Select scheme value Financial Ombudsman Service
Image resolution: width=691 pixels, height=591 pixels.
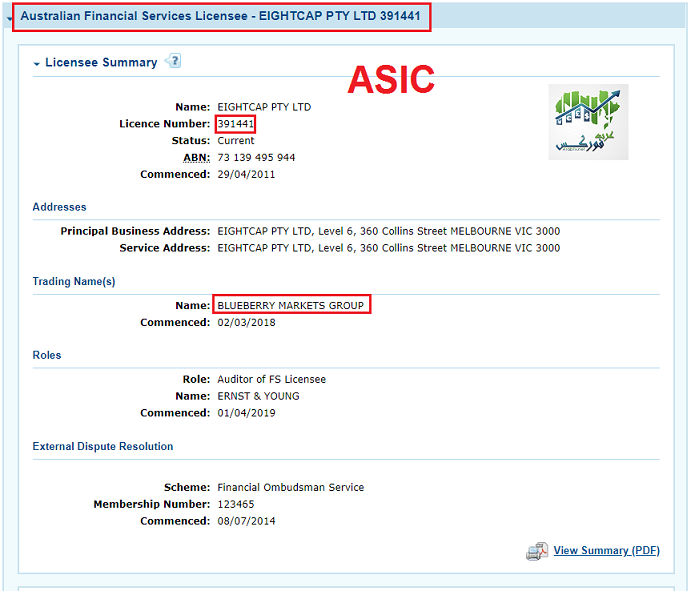click(x=290, y=487)
